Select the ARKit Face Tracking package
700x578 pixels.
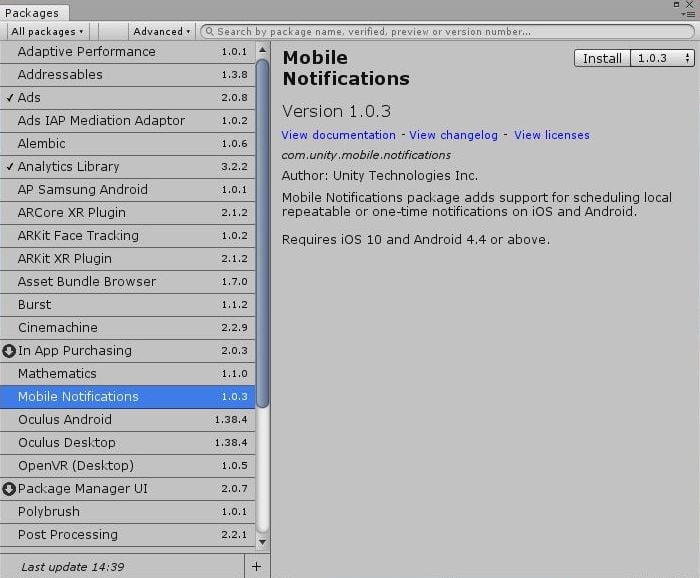pos(128,236)
